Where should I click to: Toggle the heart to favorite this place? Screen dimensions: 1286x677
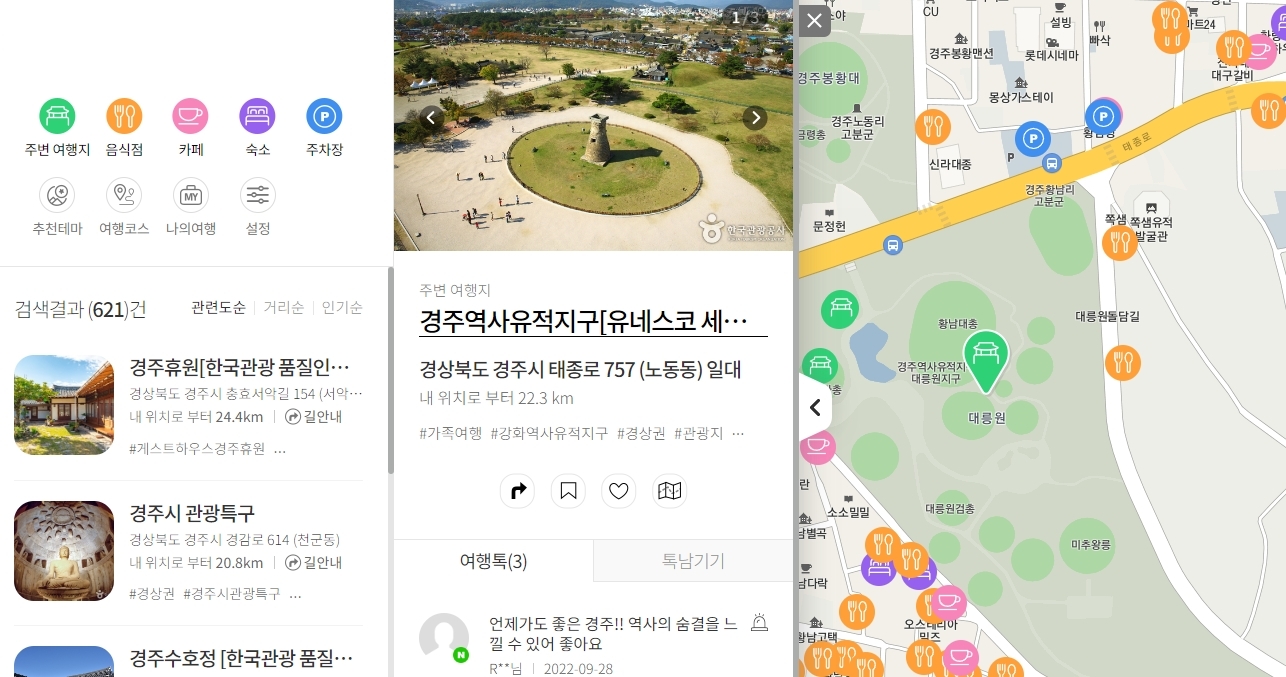(x=618, y=490)
